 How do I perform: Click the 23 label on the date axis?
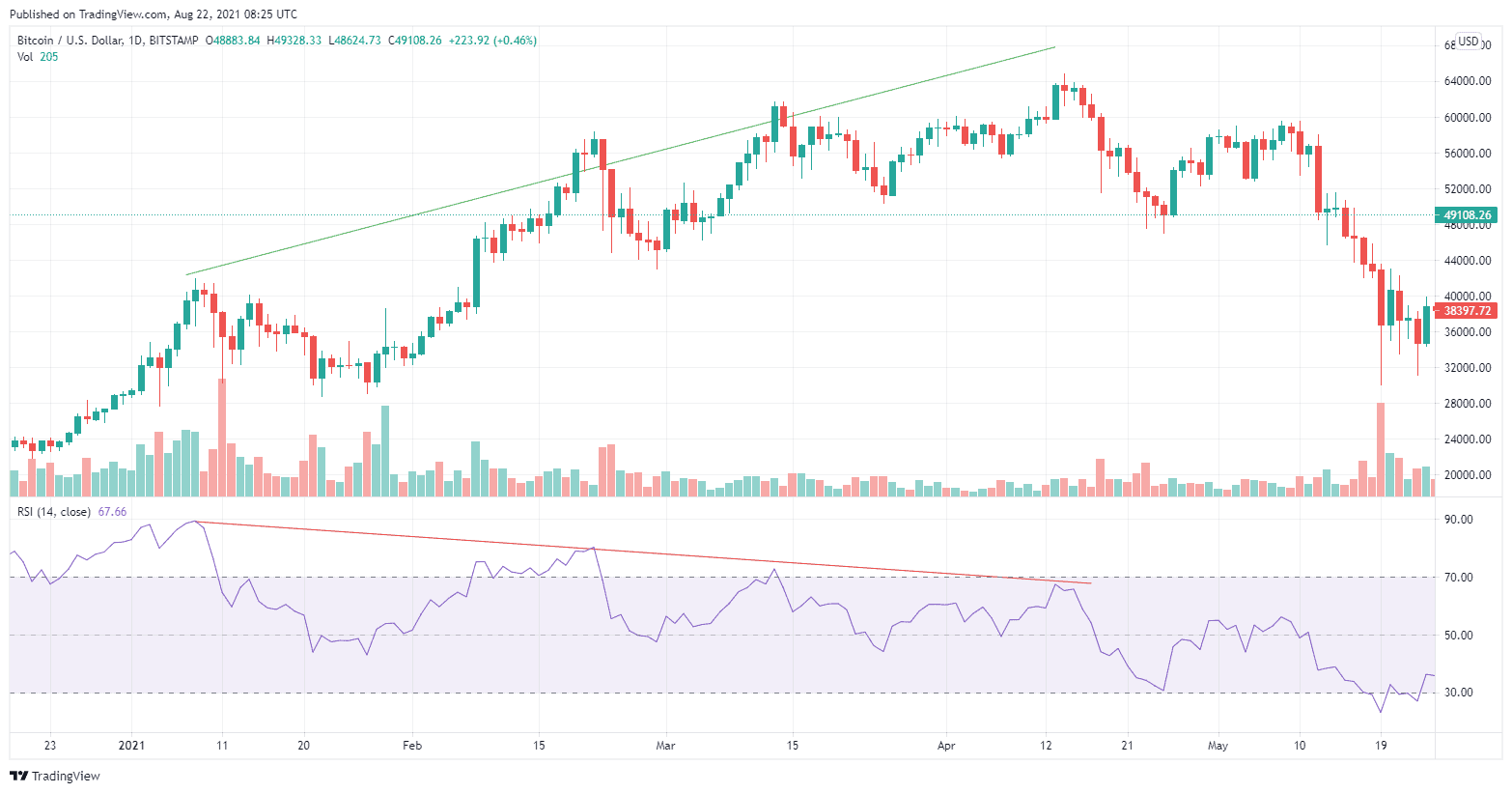pos(50,746)
